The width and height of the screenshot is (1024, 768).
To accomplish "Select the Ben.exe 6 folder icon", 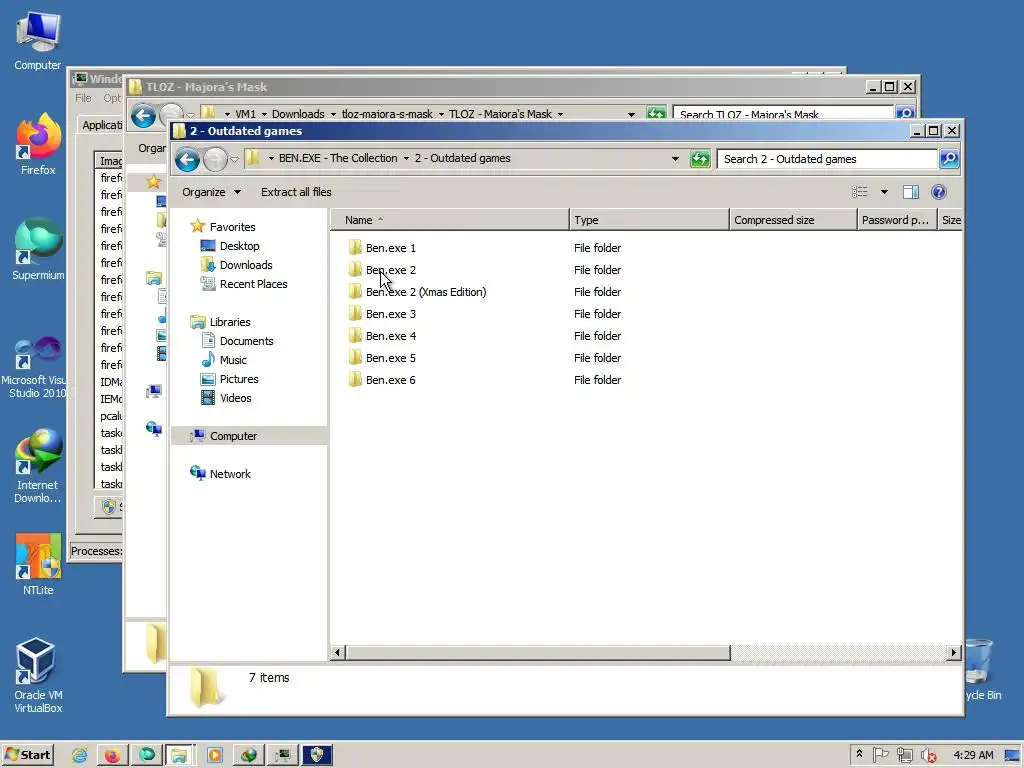I will [x=355, y=379].
